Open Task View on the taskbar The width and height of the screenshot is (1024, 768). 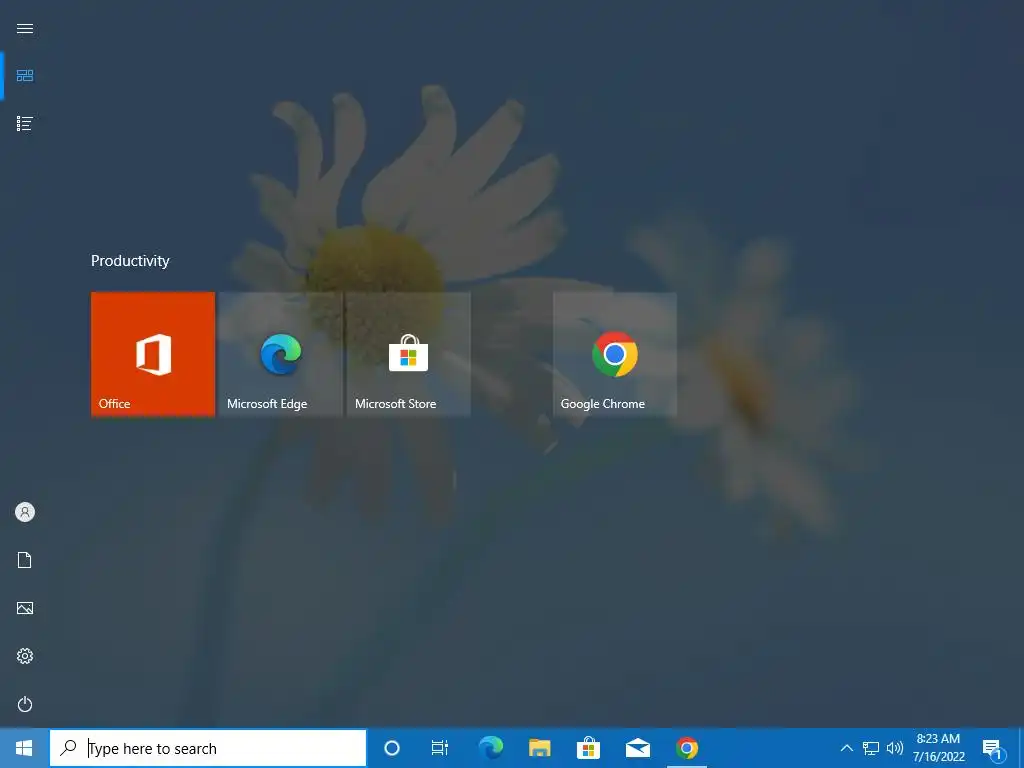pos(440,748)
